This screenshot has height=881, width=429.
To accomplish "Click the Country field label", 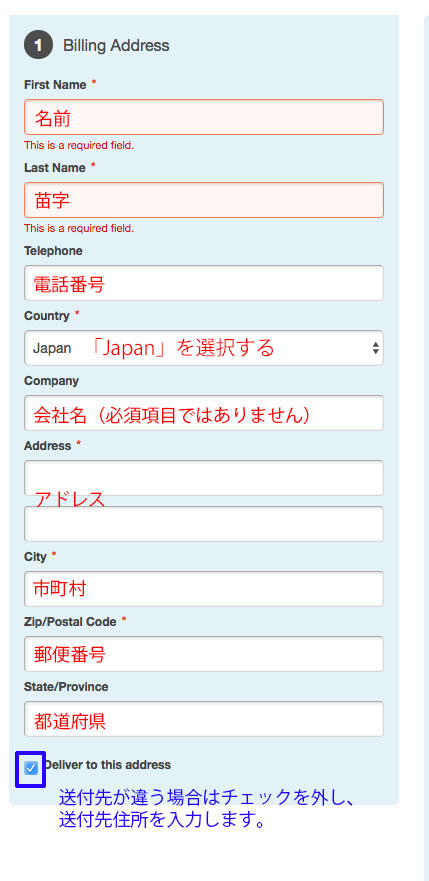I will (x=47, y=316).
